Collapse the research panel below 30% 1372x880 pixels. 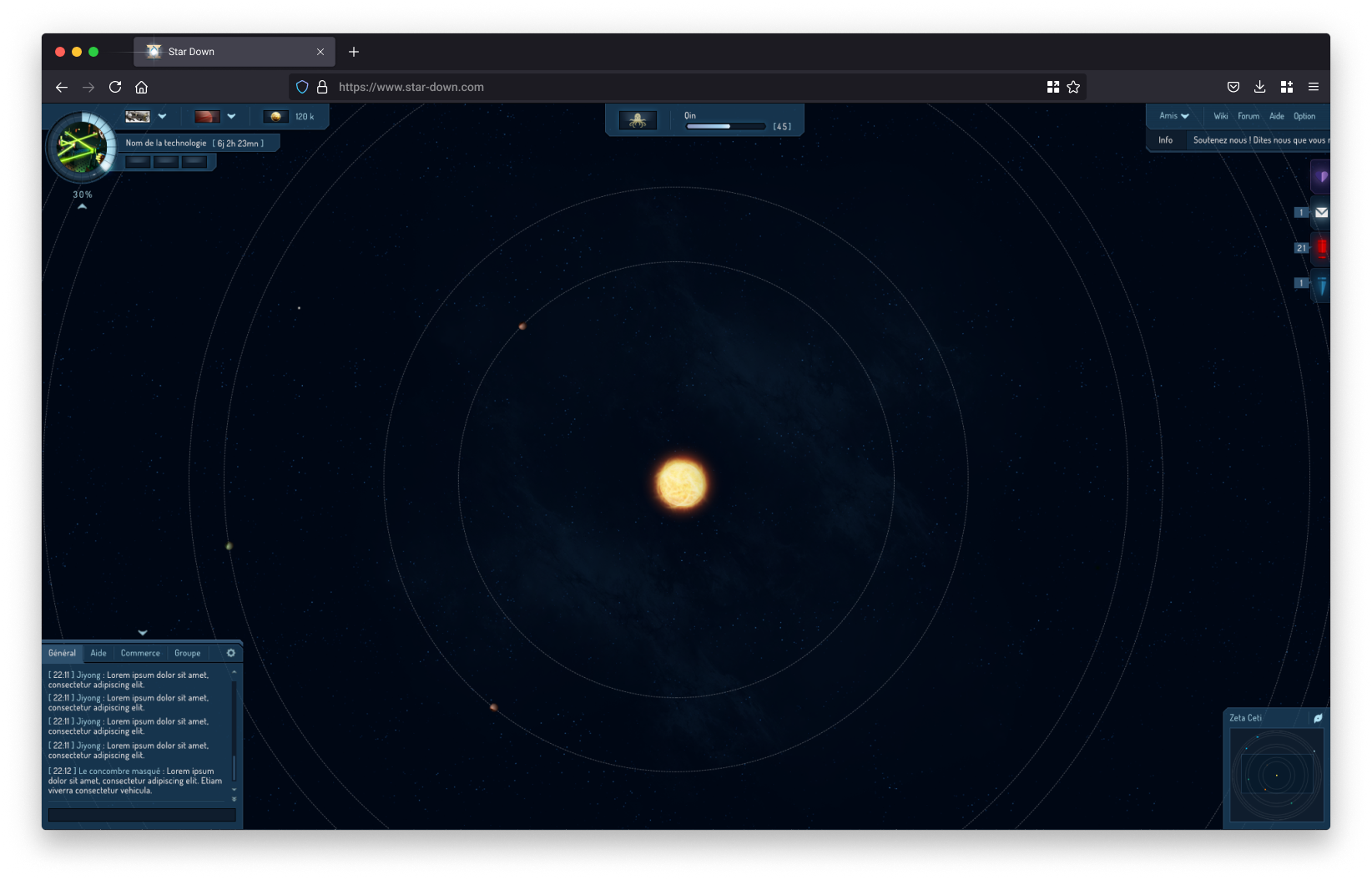point(82,206)
